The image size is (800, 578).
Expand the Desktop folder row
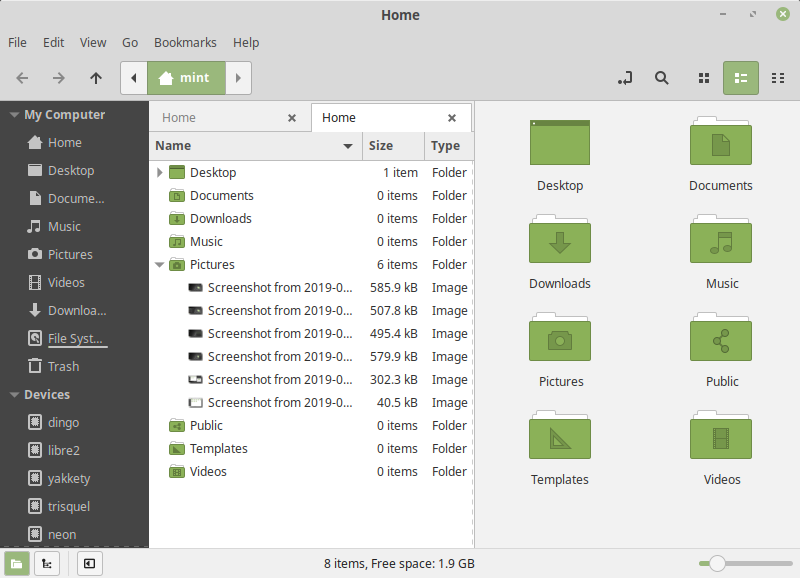pos(159,172)
